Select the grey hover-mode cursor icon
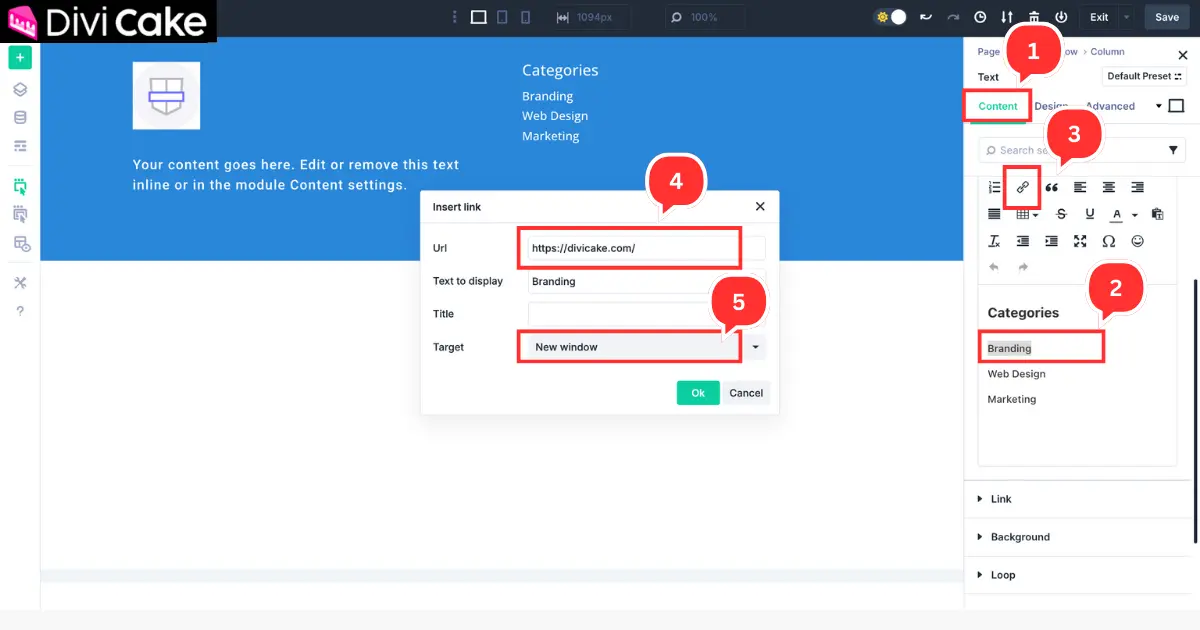This screenshot has width=1200, height=630. [20, 214]
